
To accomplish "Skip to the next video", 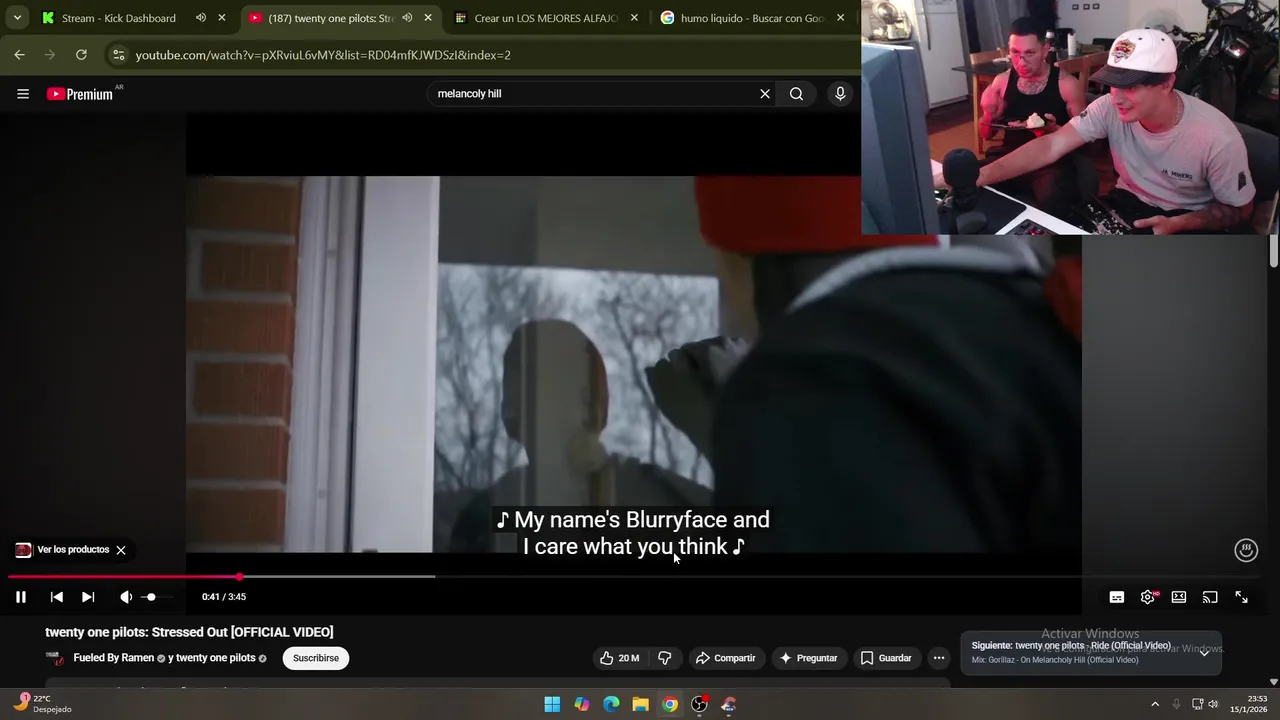I will pyautogui.click(x=88, y=597).
